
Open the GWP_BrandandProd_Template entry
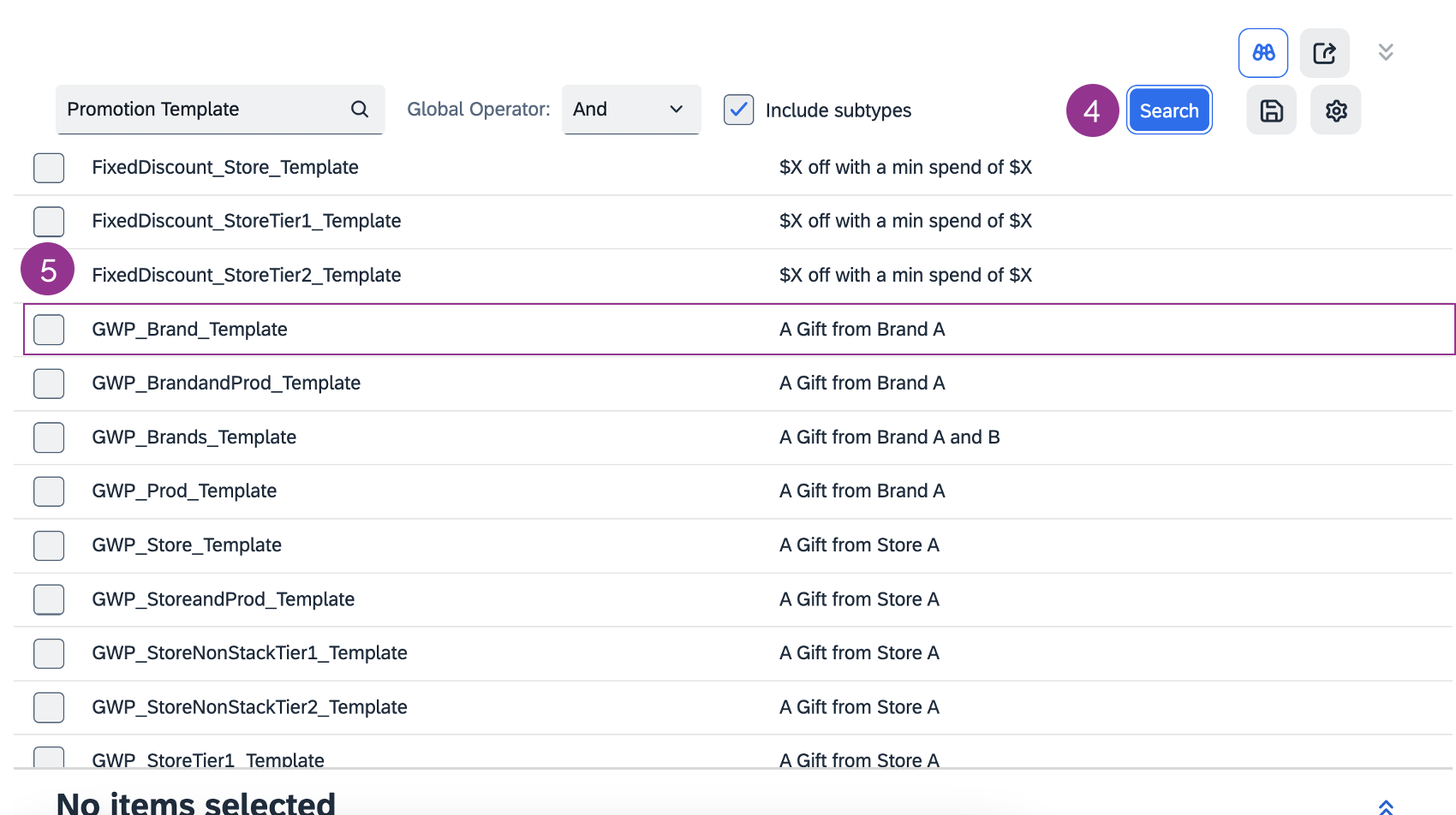point(226,384)
